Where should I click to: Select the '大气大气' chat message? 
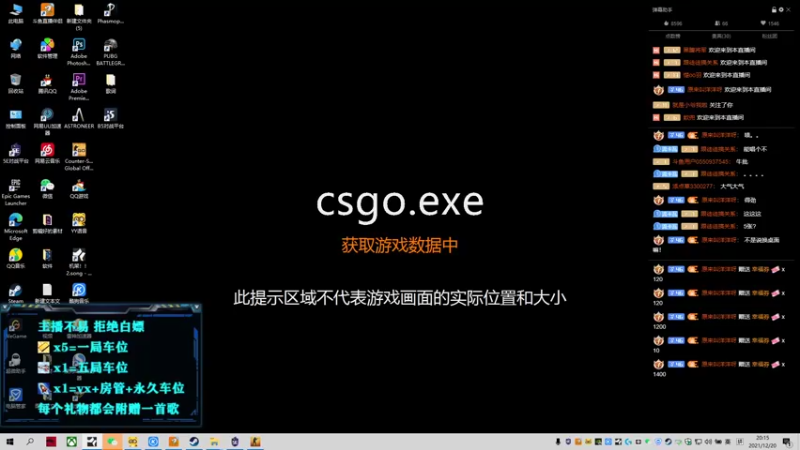732,187
